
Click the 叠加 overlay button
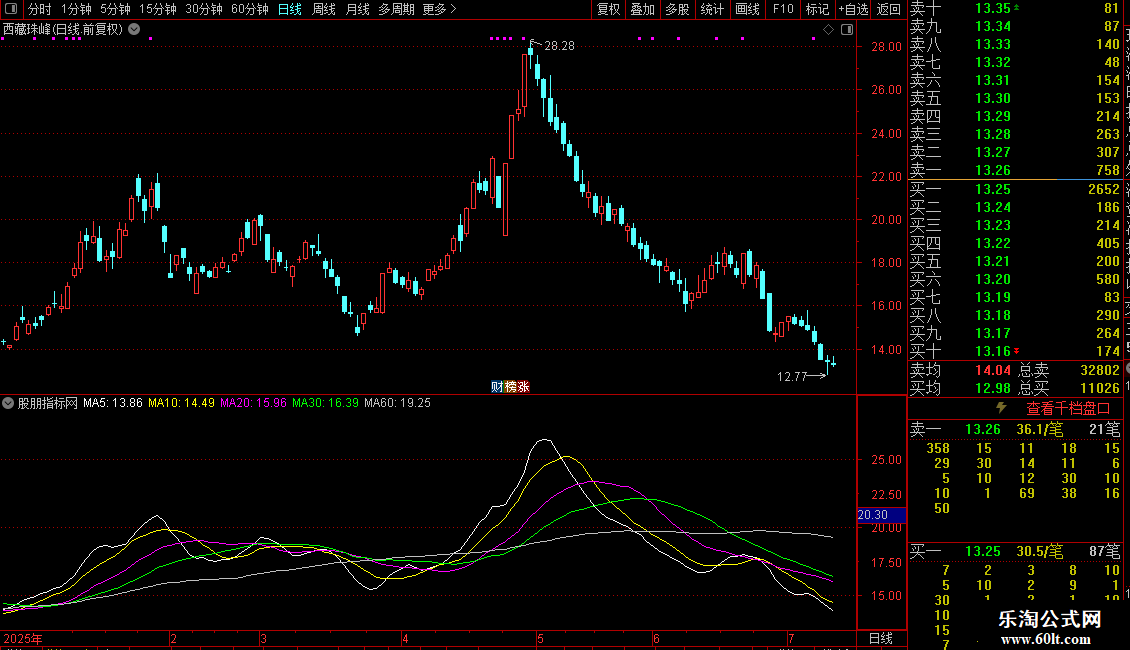pos(643,9)
